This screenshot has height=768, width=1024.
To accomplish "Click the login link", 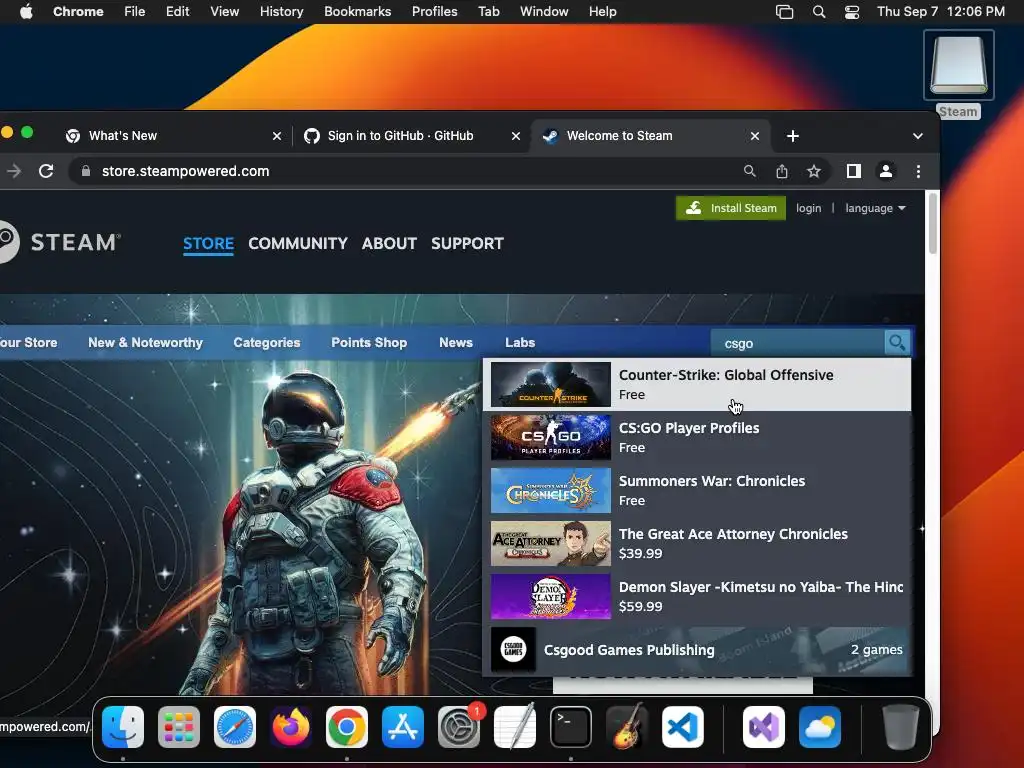I will coord(808,208).
